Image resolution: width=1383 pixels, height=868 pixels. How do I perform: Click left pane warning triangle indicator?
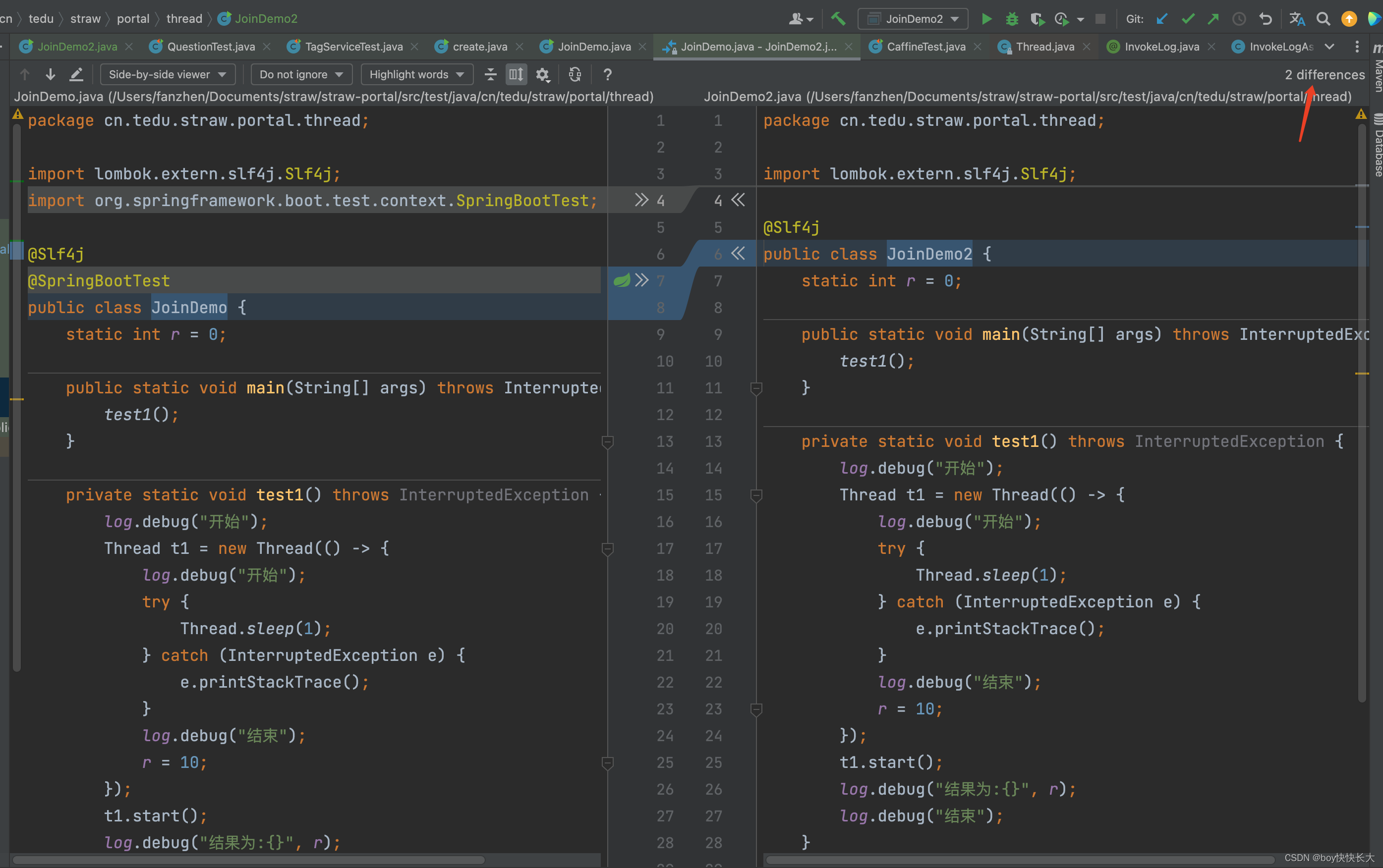[18, 114]
